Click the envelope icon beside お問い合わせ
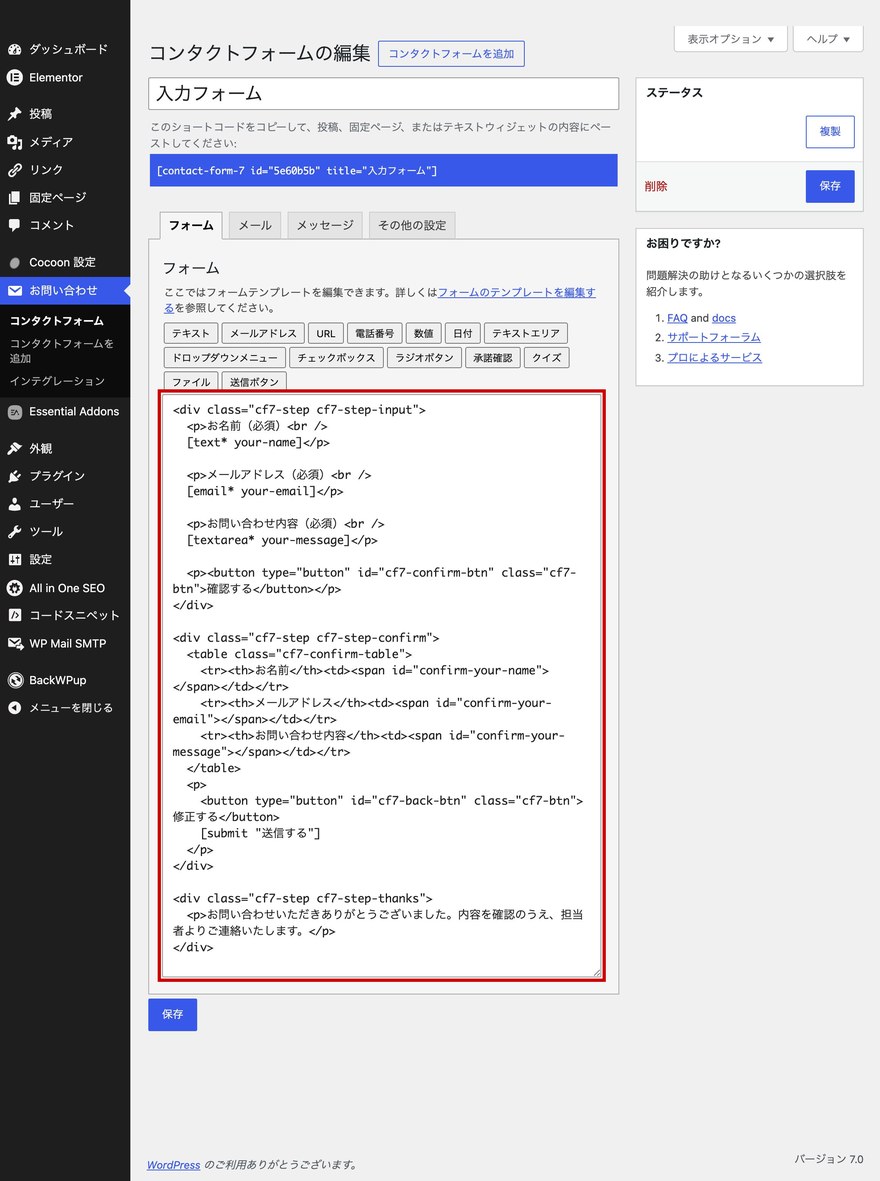Screen dimensions: 880x1181 coord(14,291)
